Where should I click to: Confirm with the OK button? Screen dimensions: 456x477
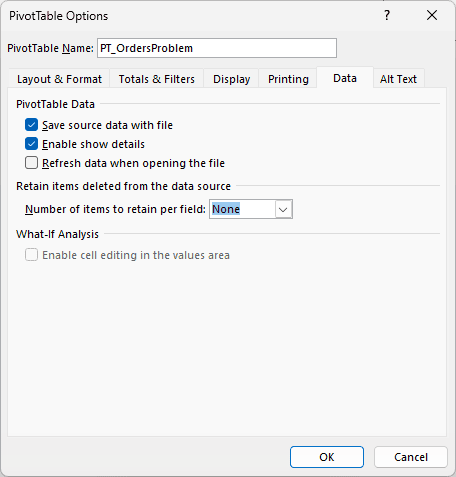(327, 457)
